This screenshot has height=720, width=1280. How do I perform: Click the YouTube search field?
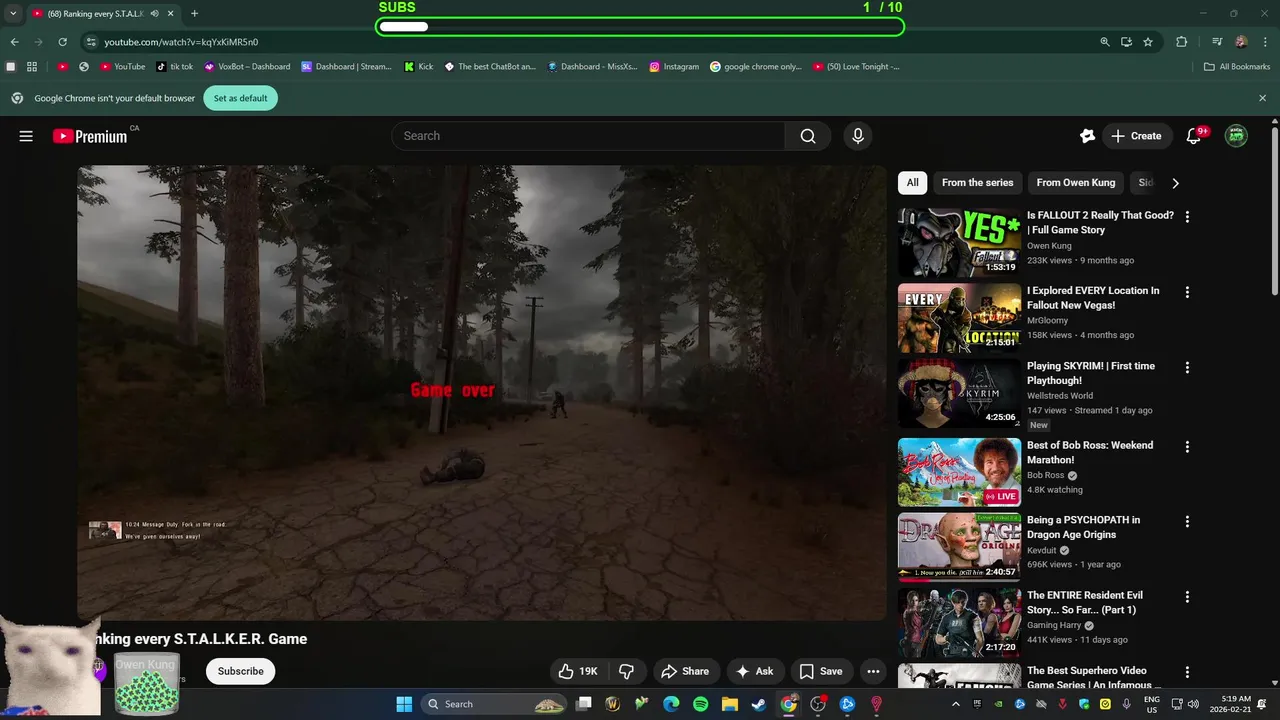pos(588,136)
